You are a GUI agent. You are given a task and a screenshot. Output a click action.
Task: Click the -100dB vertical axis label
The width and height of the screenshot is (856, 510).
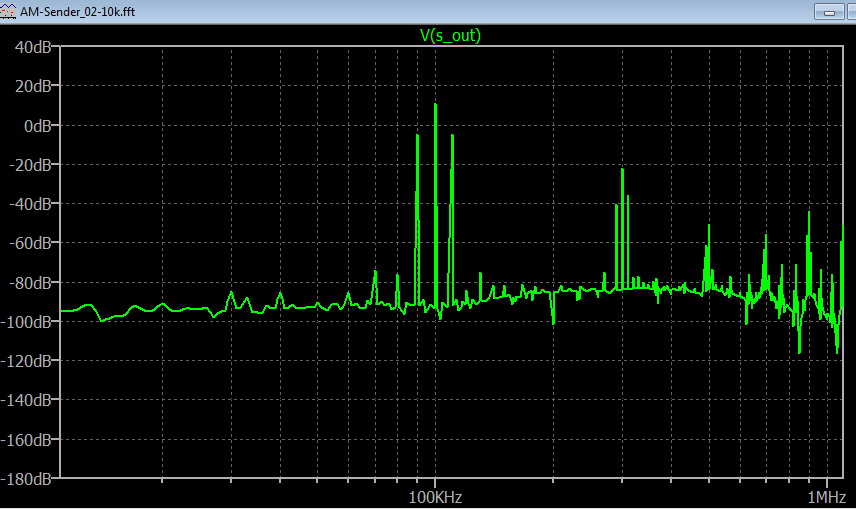pyautogui.click(x=30, y=322)
